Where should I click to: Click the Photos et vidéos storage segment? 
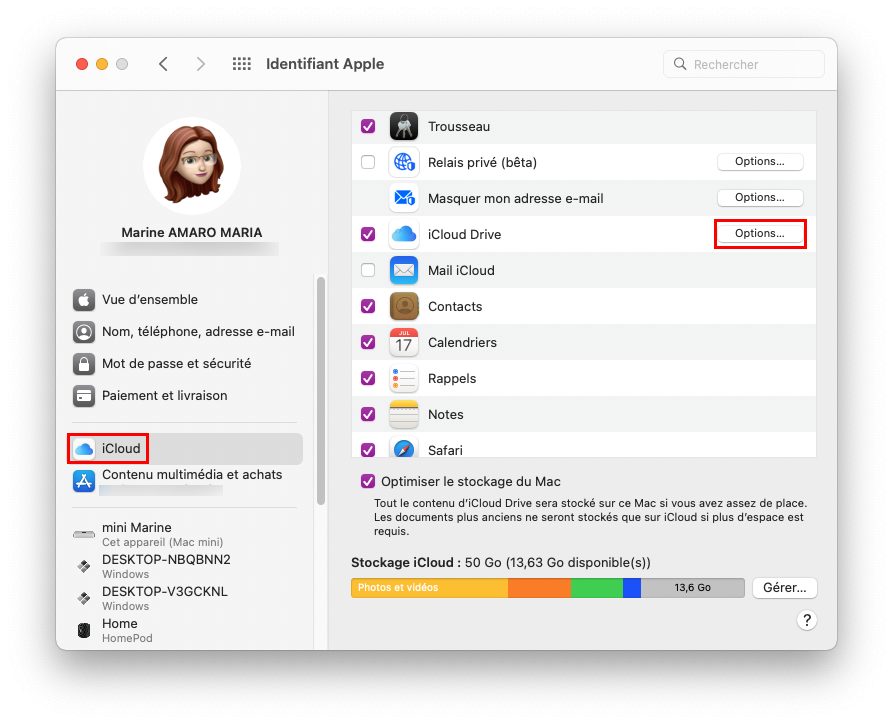[429, 588]
